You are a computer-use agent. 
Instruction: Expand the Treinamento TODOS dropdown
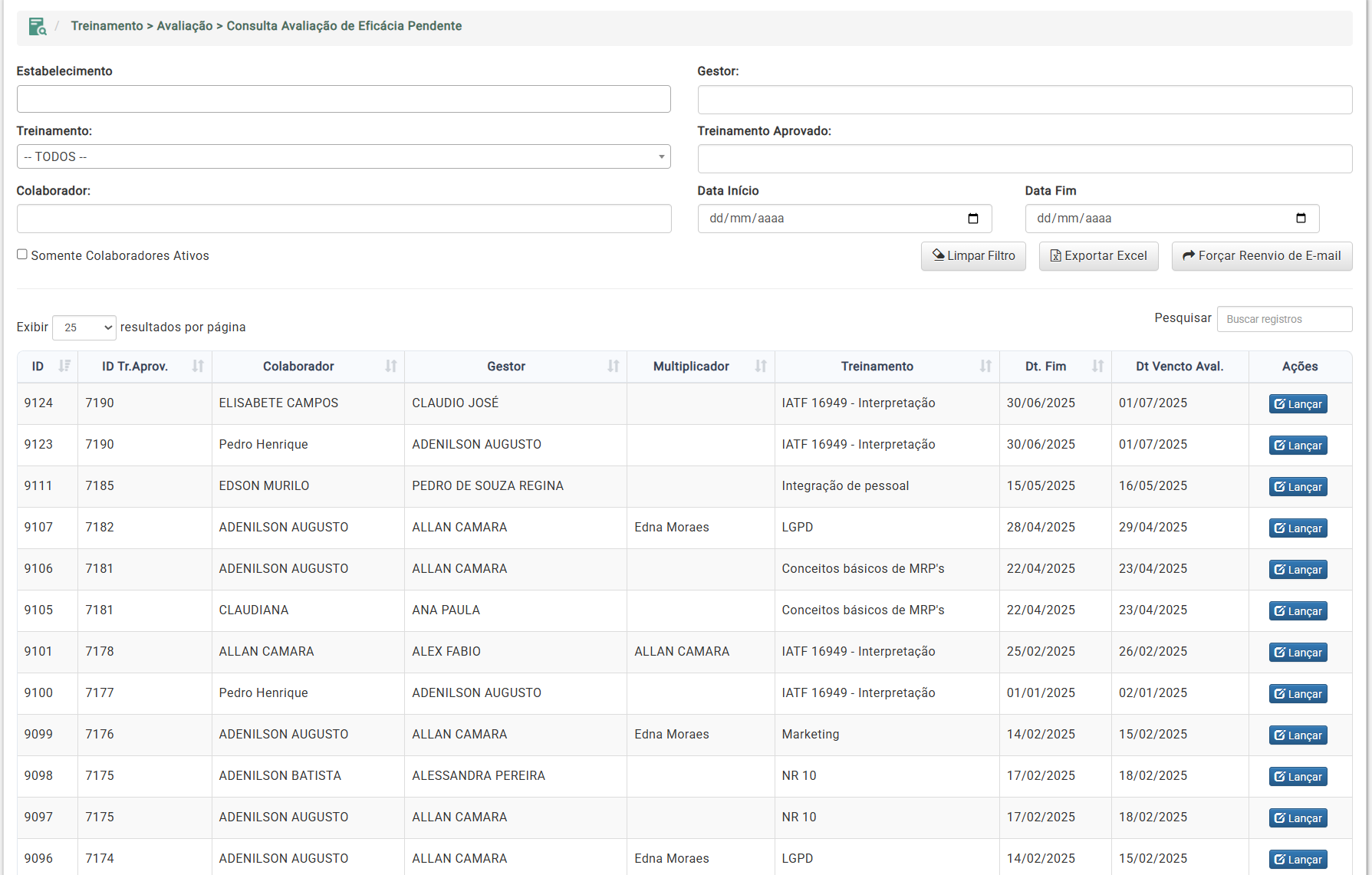343,156
